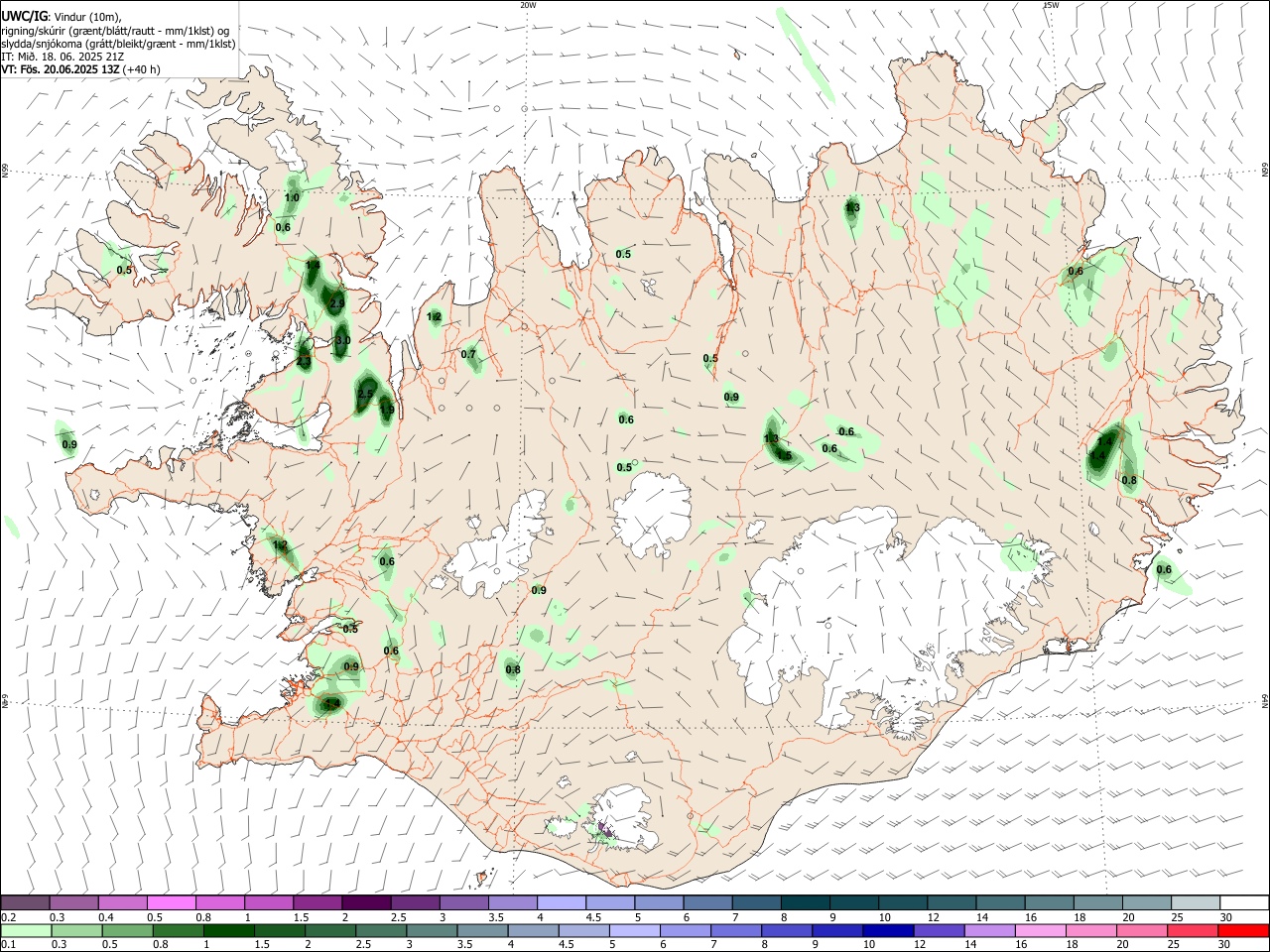Click the 'rigning/skúrir' legend description line
The height and width of the screenshot is (952, 1270).
pos(115,31)
